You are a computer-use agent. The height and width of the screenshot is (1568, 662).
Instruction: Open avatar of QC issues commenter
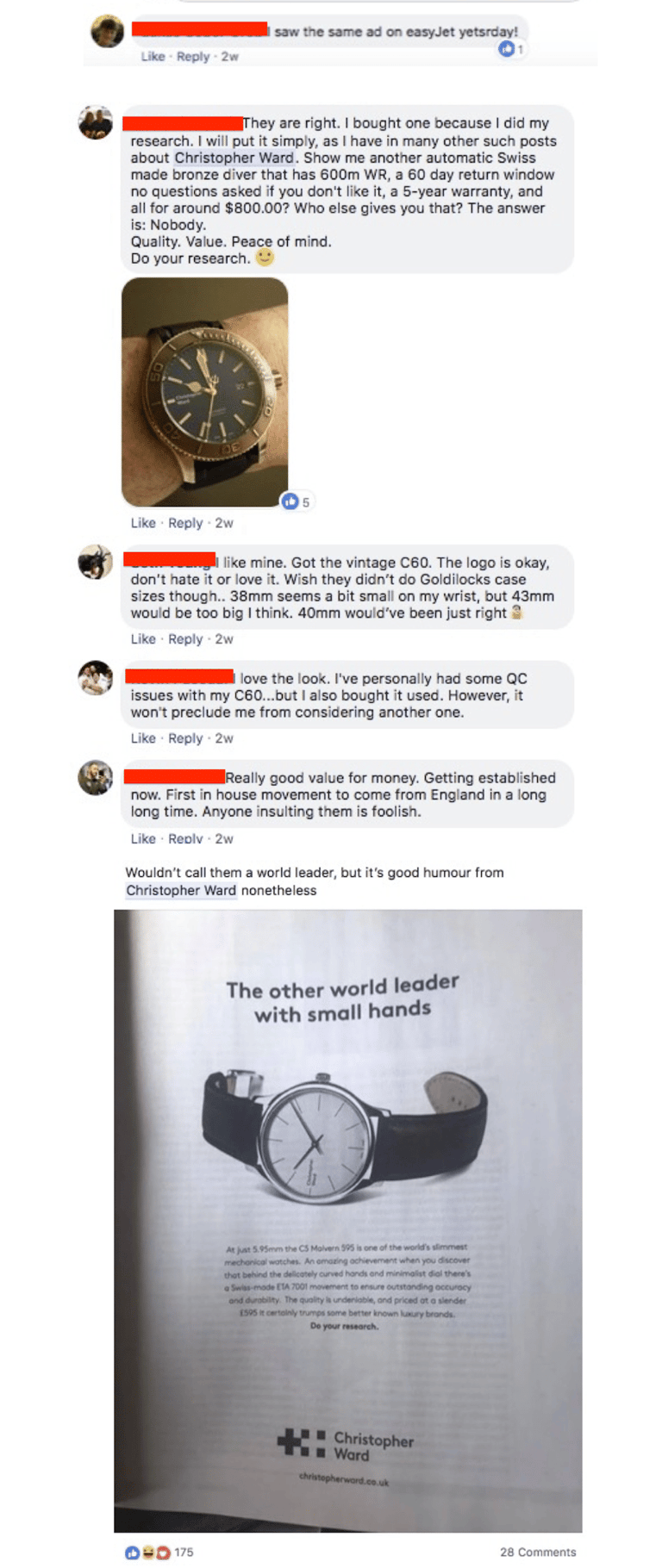coord(96,678)
